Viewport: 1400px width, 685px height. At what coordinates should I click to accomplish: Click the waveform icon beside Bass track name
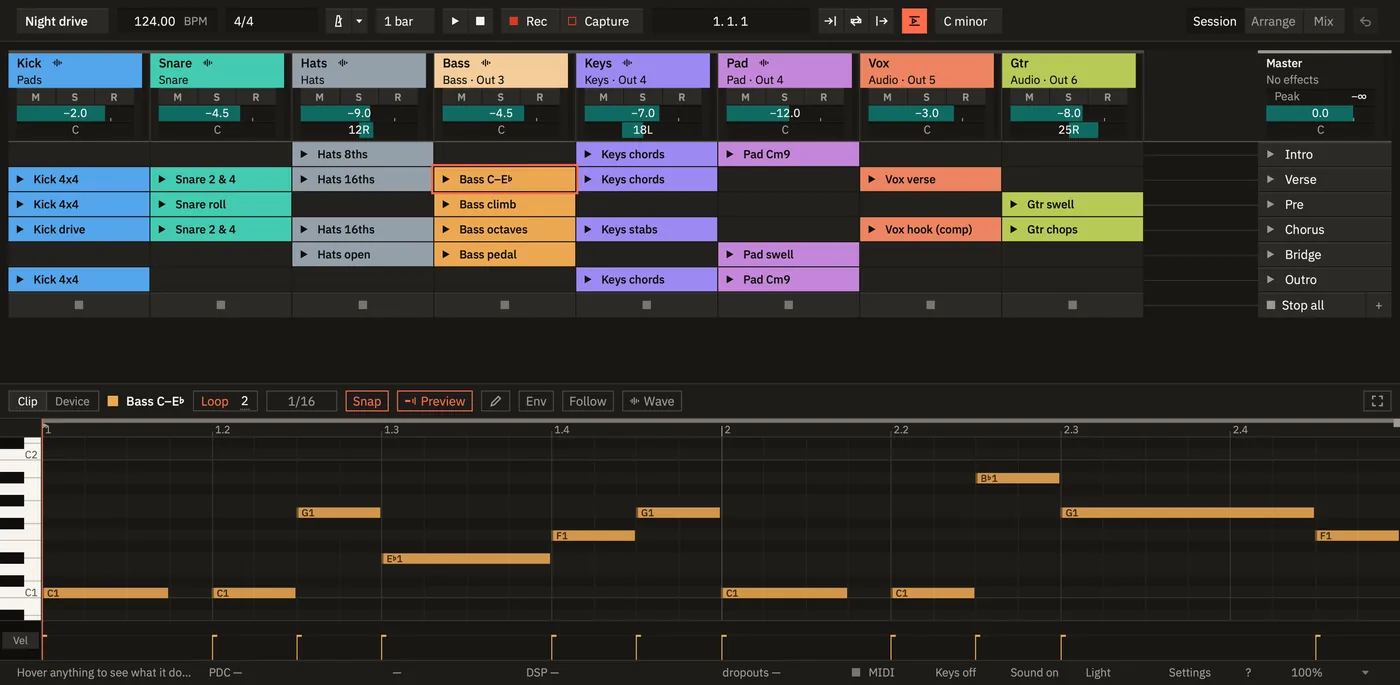[x=485, y=63]
